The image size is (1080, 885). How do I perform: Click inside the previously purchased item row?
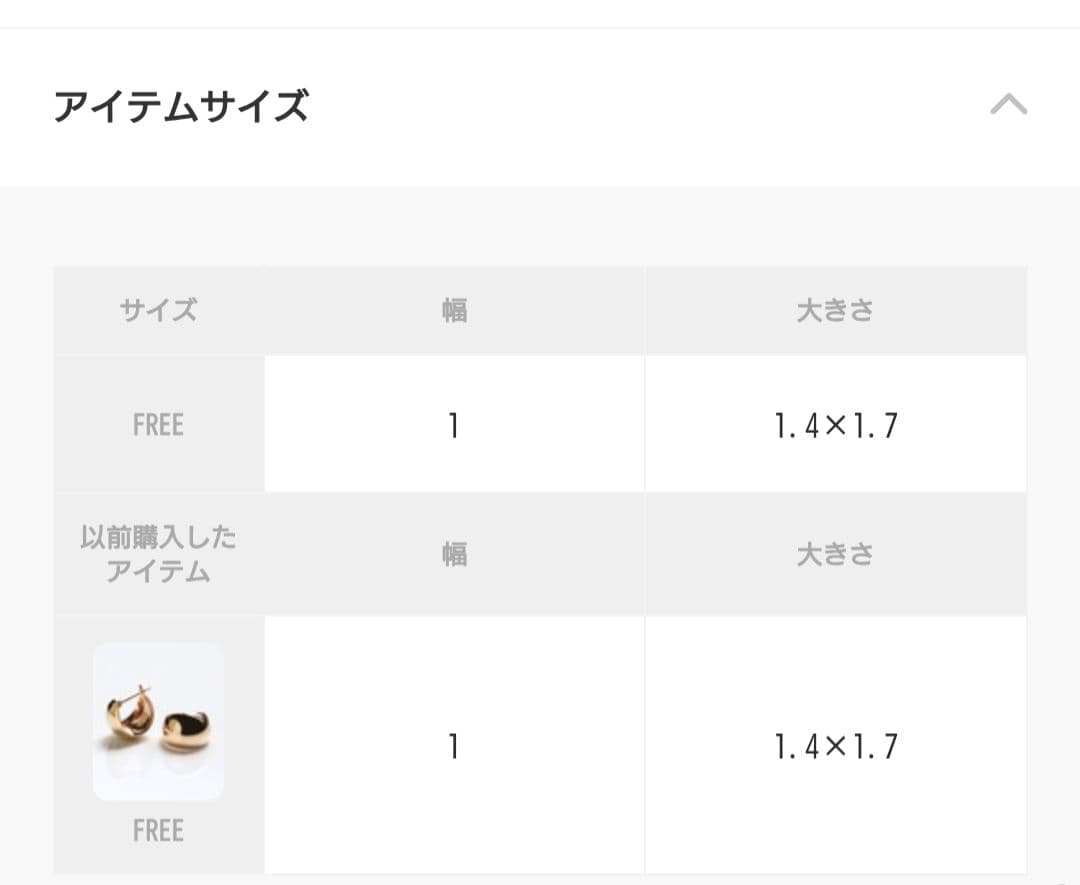click(453, 744)
